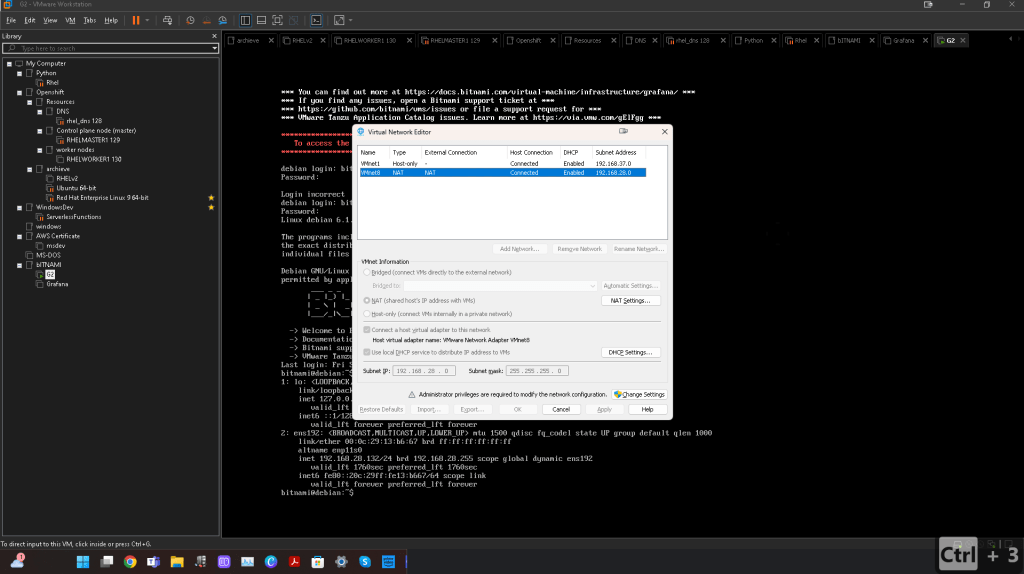
Task: Open Skype from the taskbar
Action: pos(365,562)
